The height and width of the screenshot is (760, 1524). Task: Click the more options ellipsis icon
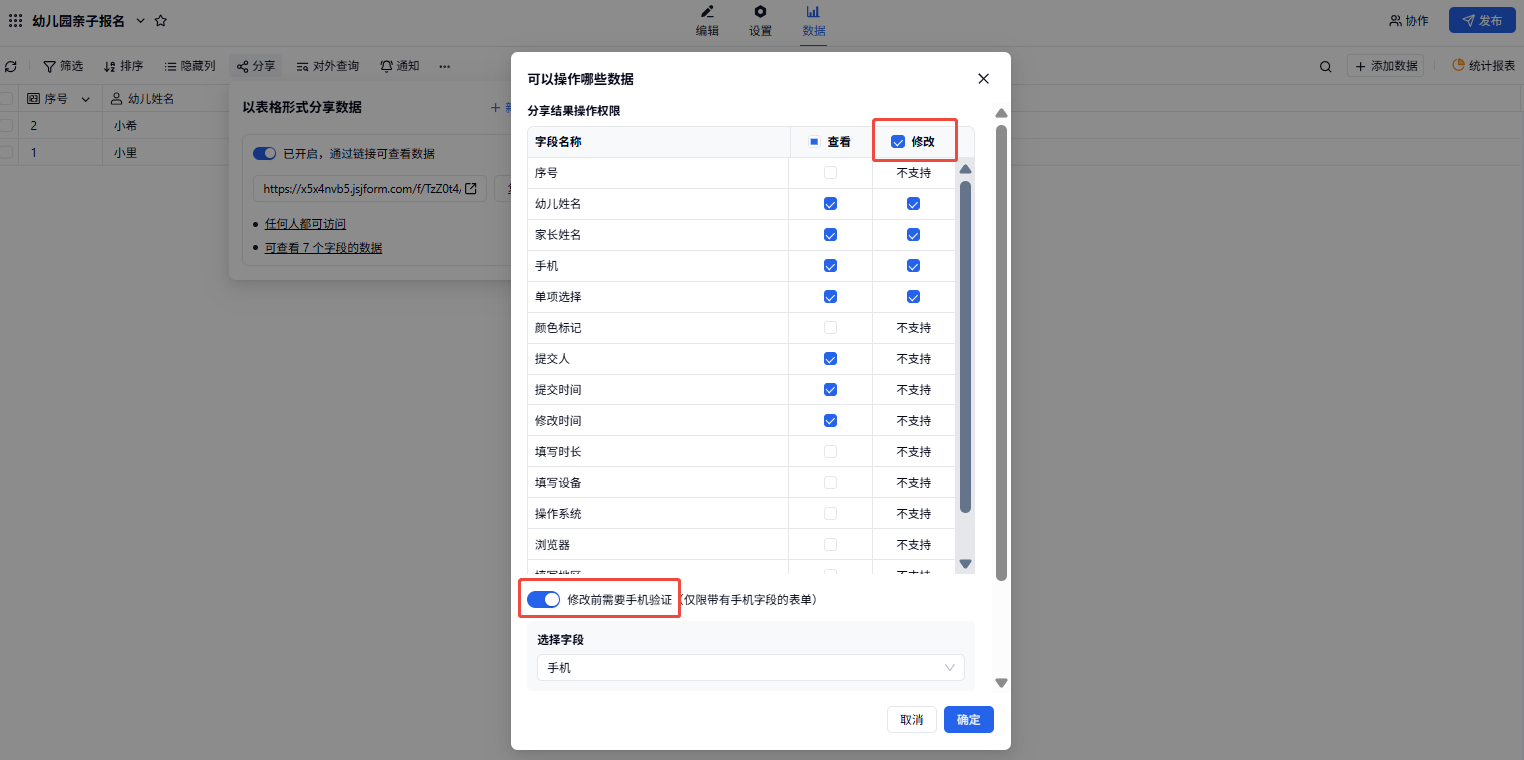445,66
